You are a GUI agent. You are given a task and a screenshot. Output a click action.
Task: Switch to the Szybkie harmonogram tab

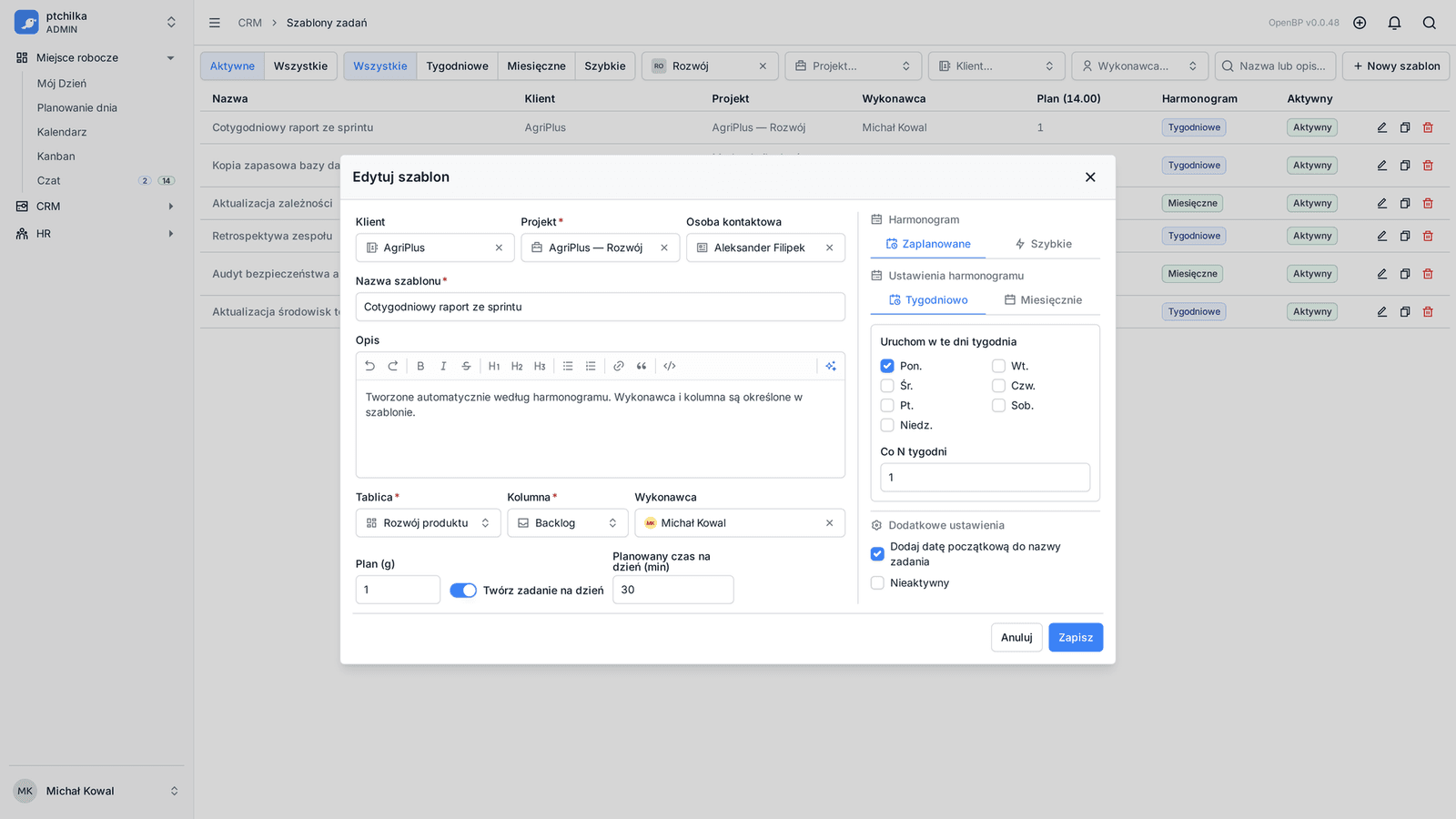pos(1043,244)
